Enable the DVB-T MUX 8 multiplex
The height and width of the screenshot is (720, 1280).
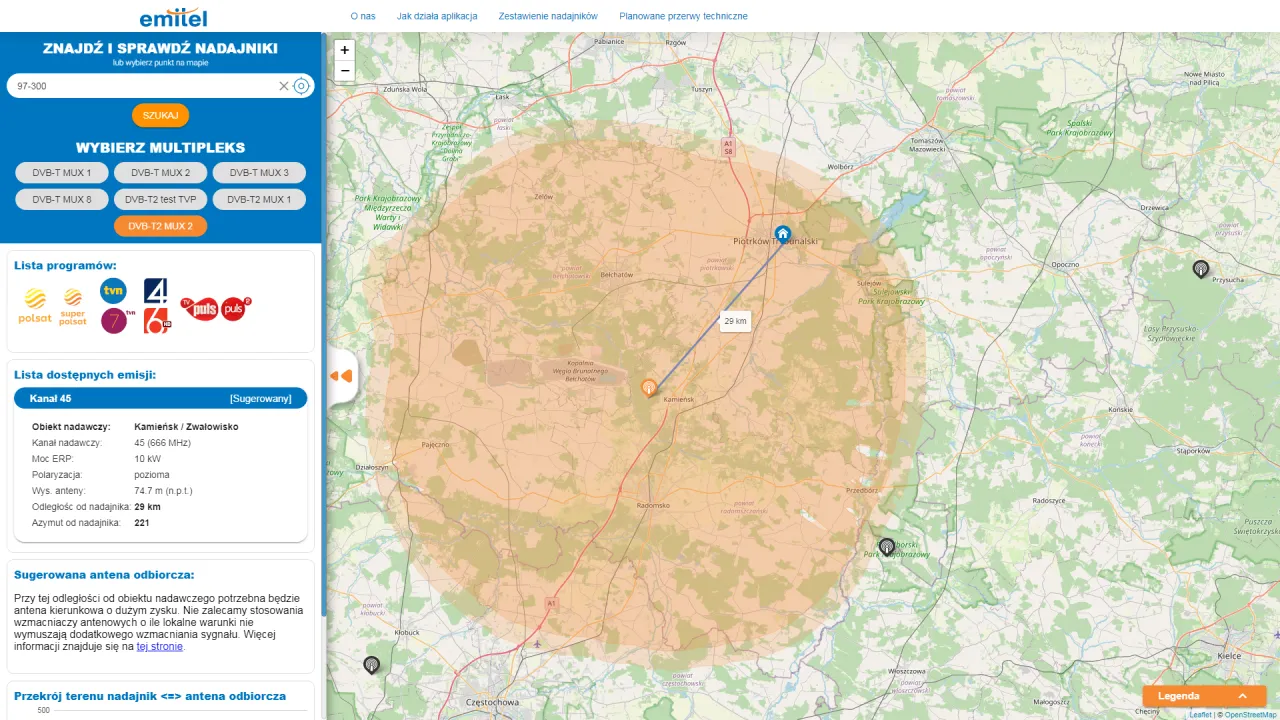(x=61, y=199)
